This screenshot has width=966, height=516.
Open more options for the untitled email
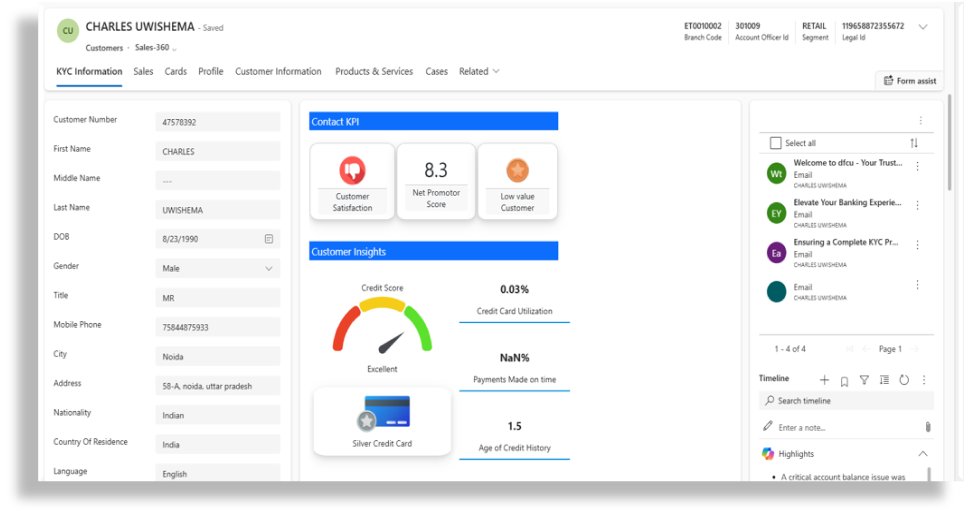coord(917,285)
